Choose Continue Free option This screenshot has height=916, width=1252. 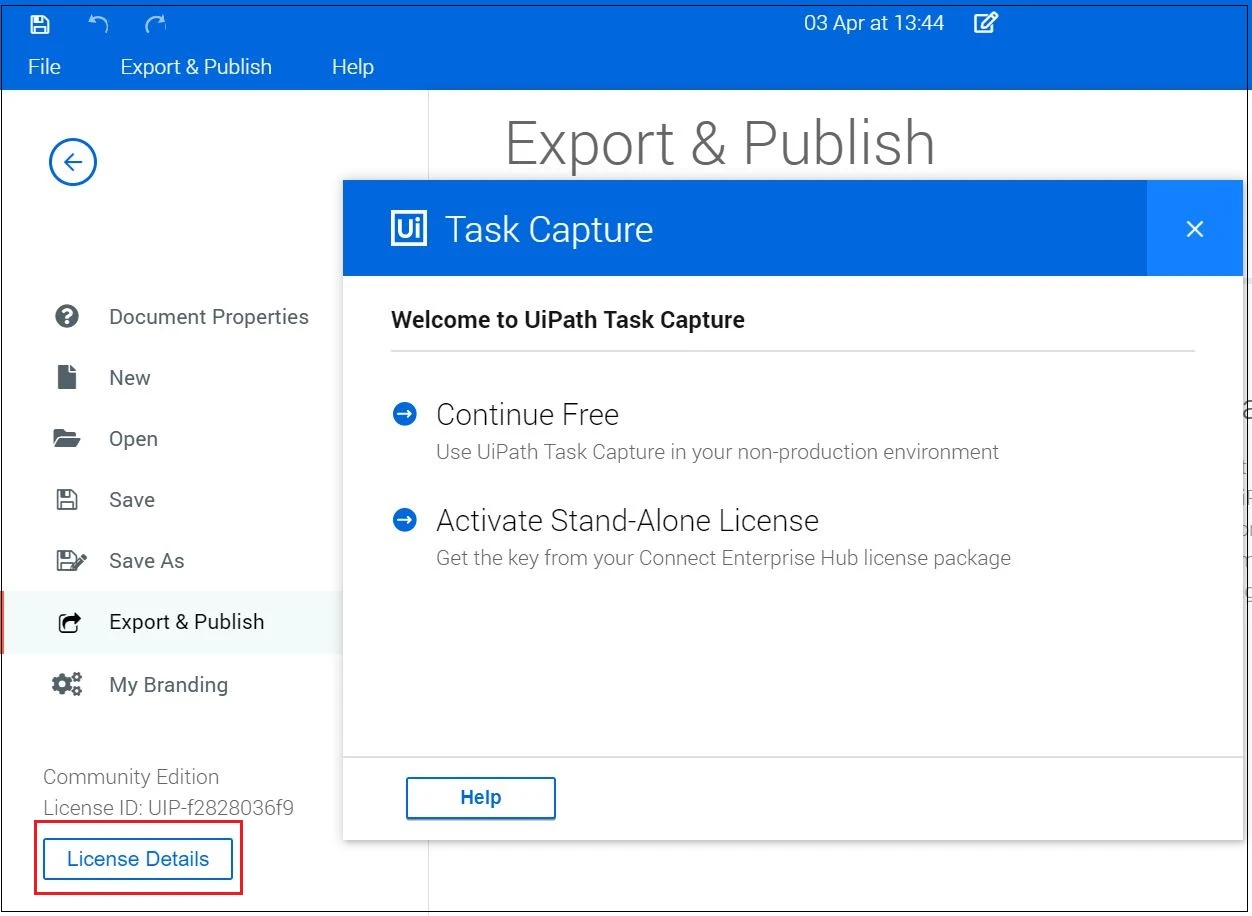[527, 414]
